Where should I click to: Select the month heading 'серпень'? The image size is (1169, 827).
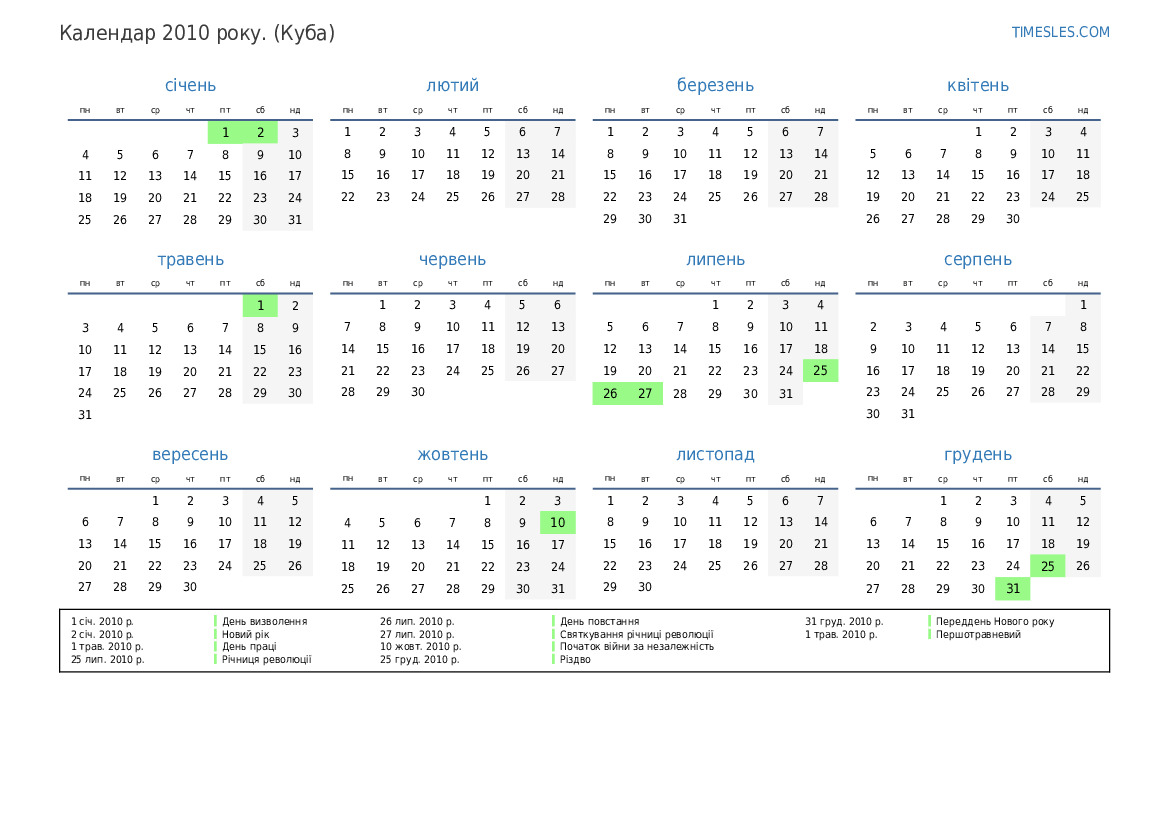tap(977, 260)
